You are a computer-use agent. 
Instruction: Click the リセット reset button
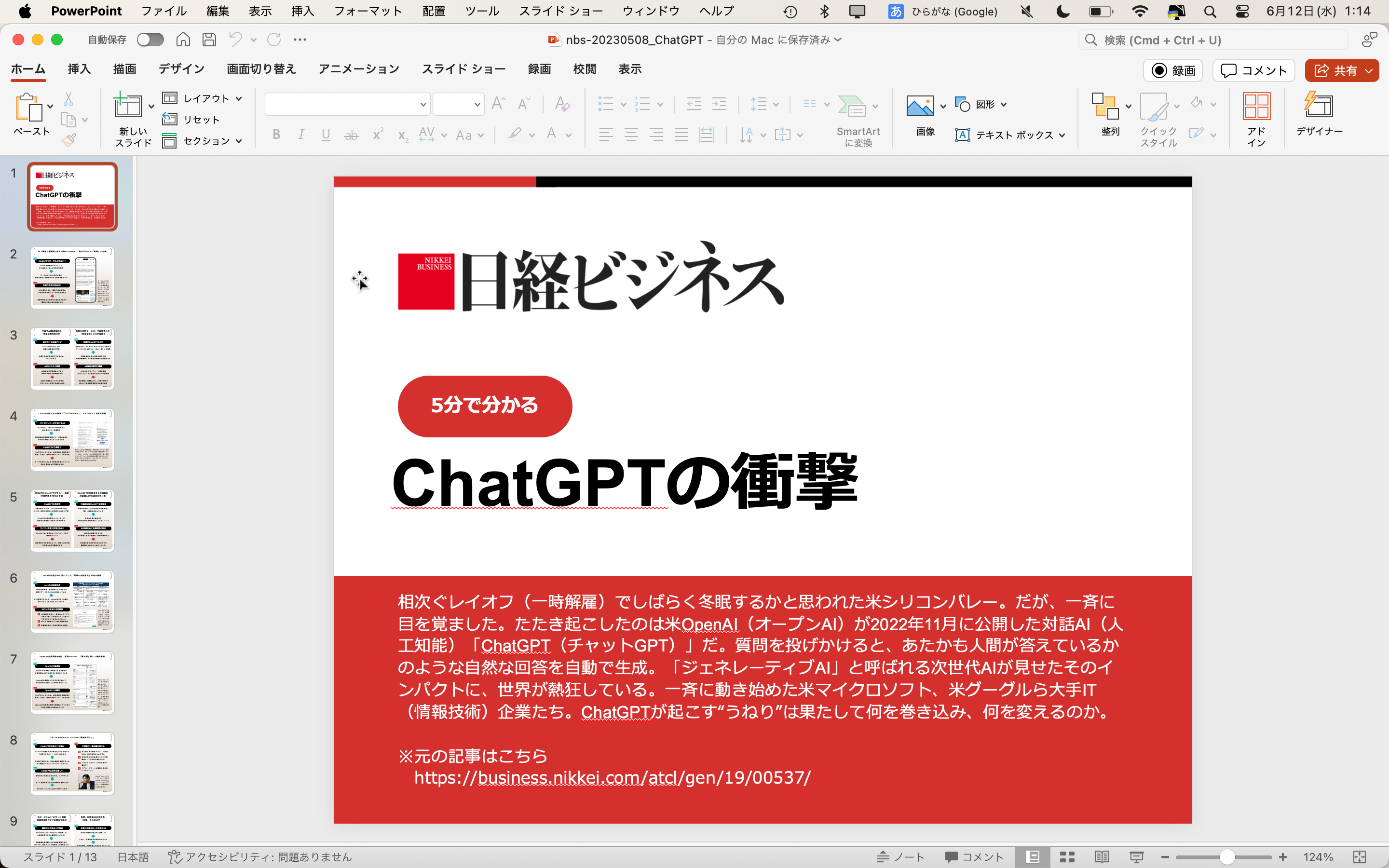(191, 120)
